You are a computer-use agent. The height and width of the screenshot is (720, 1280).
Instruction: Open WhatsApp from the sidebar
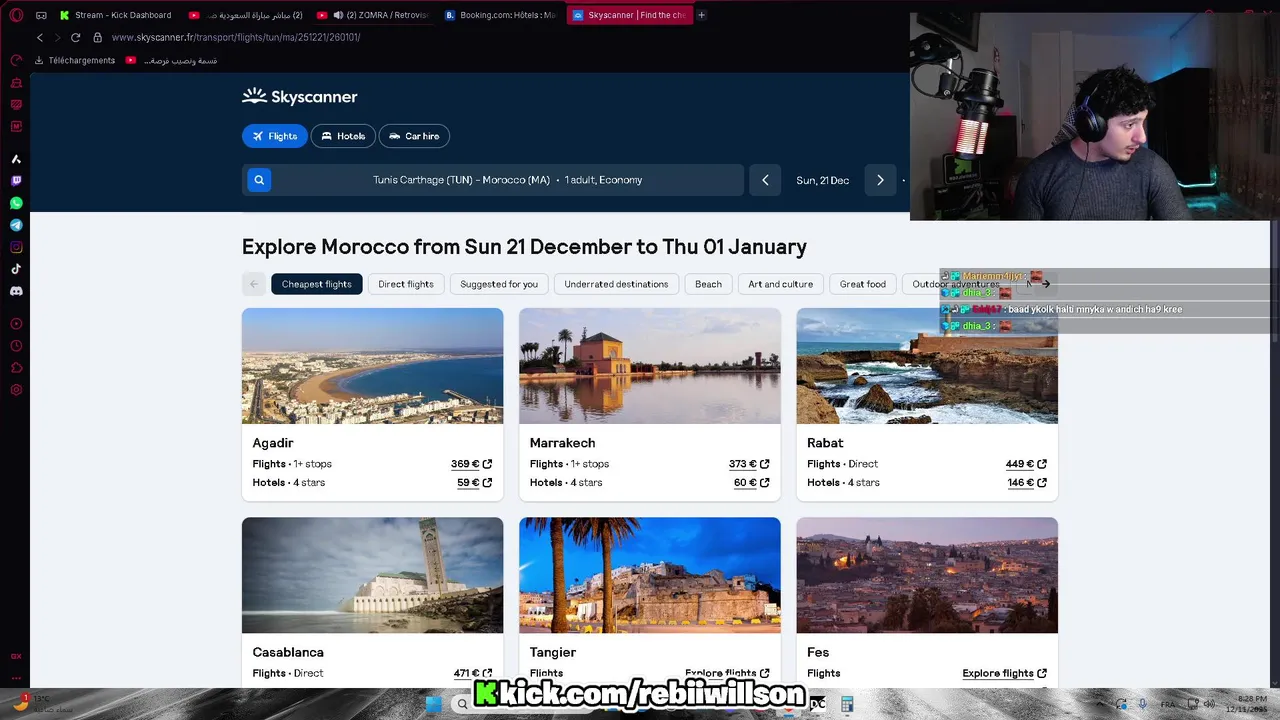[16, 203]
